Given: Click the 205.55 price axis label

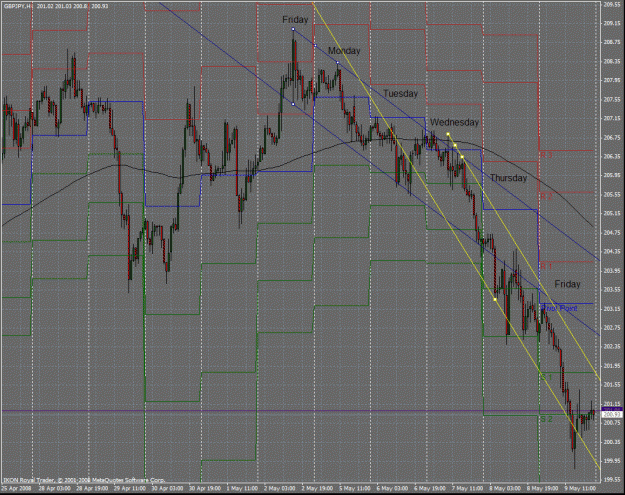Looking at the screenshot, I should (611, 194).
